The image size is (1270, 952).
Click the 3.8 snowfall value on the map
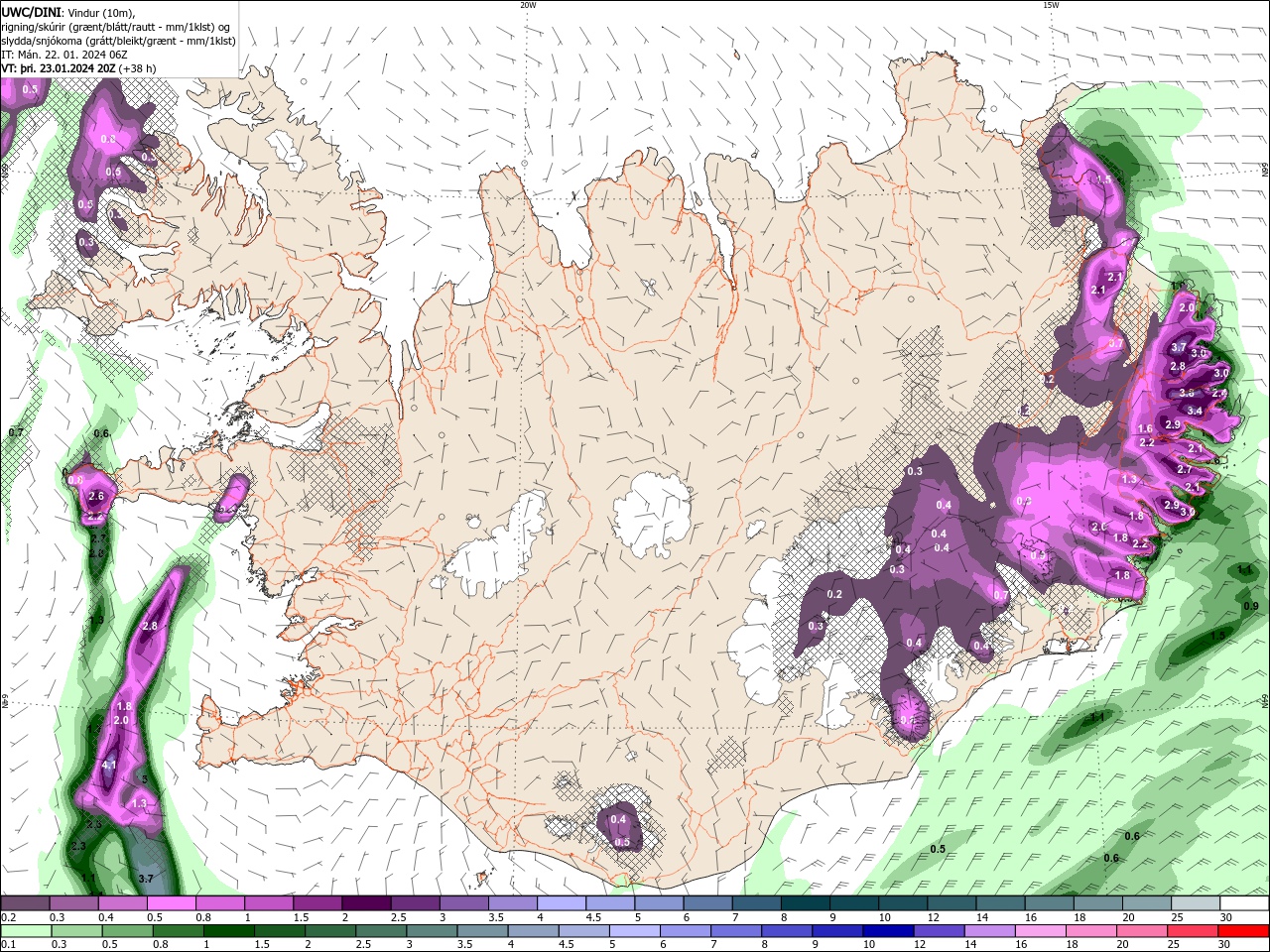(x=1187, y=394)
